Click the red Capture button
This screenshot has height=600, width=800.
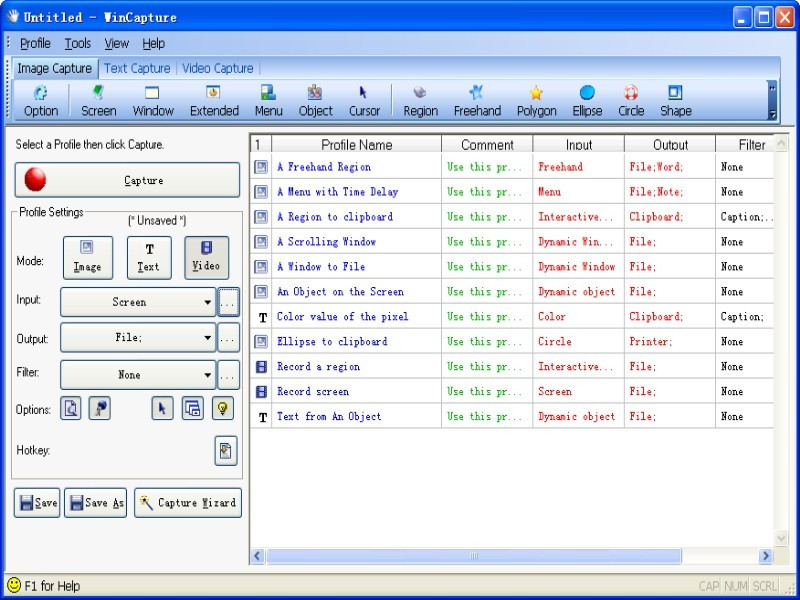127,180
